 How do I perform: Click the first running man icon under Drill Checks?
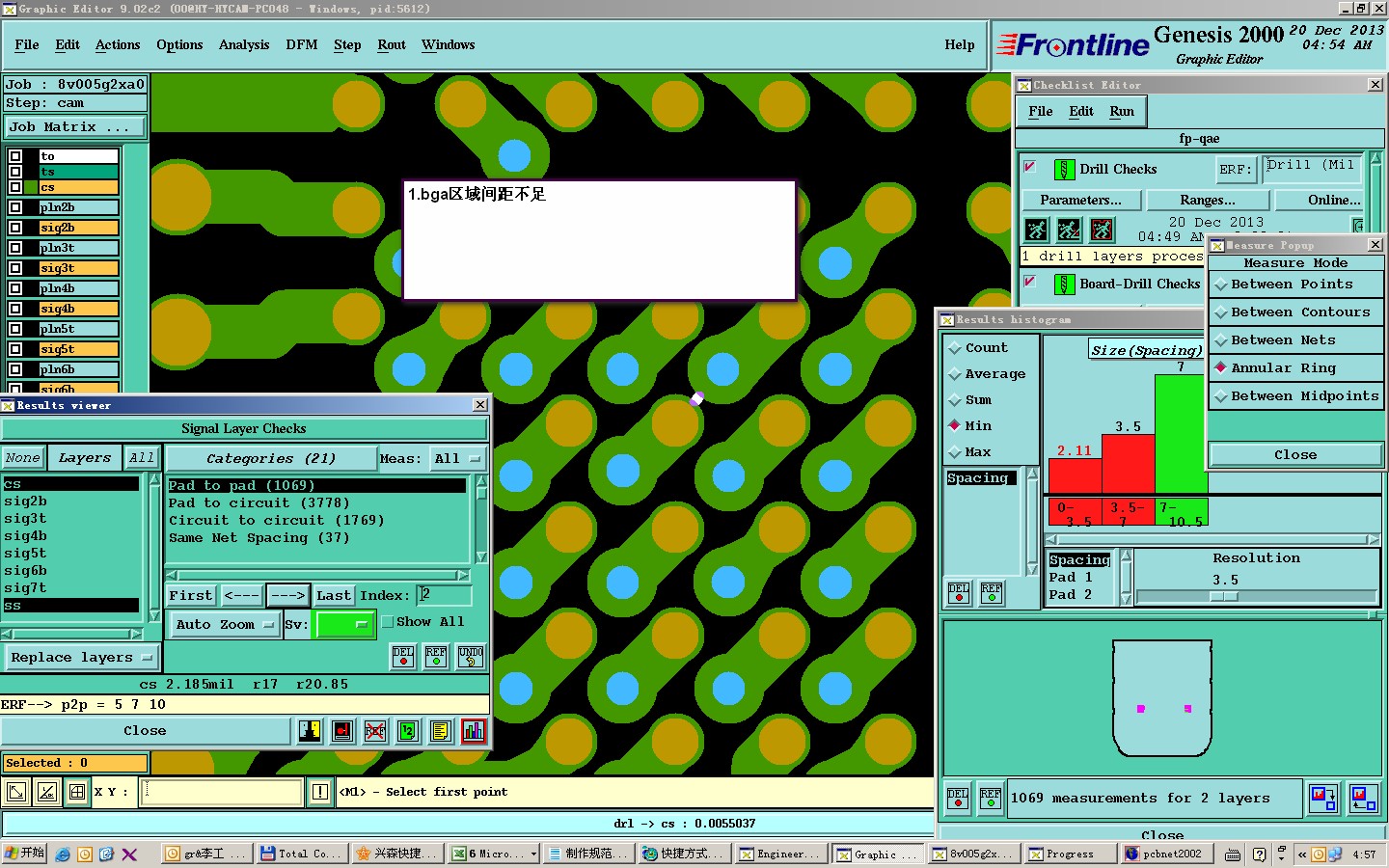click(x=1036, y=230)
